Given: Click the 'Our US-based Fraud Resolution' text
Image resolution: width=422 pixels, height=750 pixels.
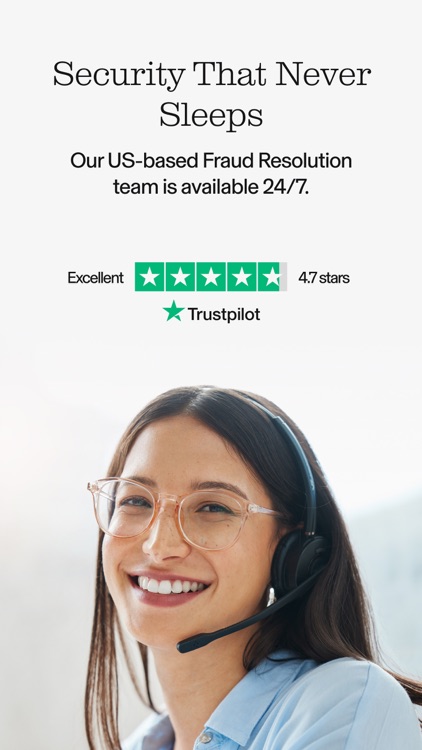Looking at the screenshot, I should coord(211,161).
